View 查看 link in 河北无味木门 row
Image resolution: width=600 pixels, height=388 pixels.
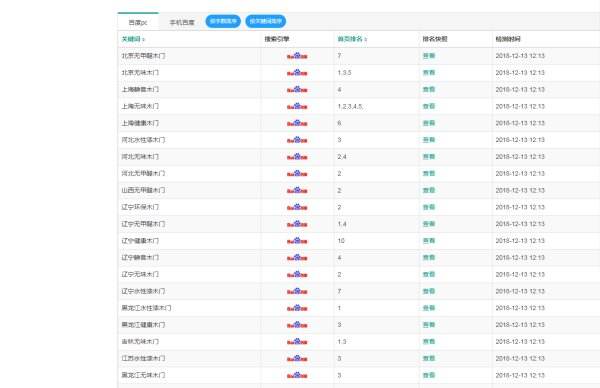coord(429,157)
